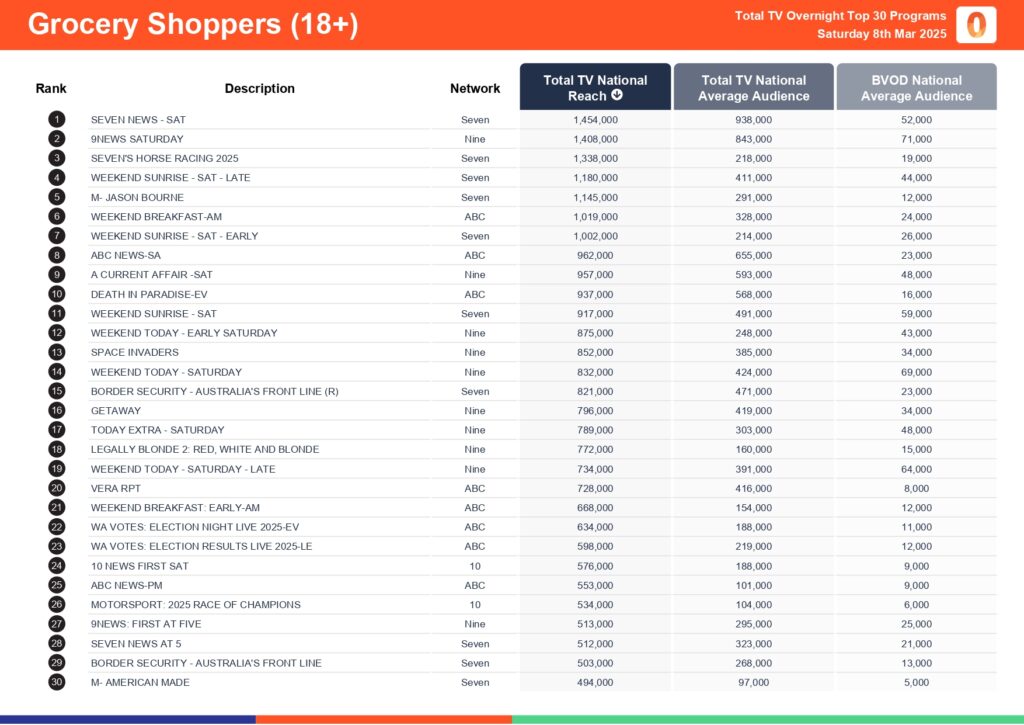Select the BVOD National Average Audience header
Viewport: 1024px width, 725px height.
point(916,88)
